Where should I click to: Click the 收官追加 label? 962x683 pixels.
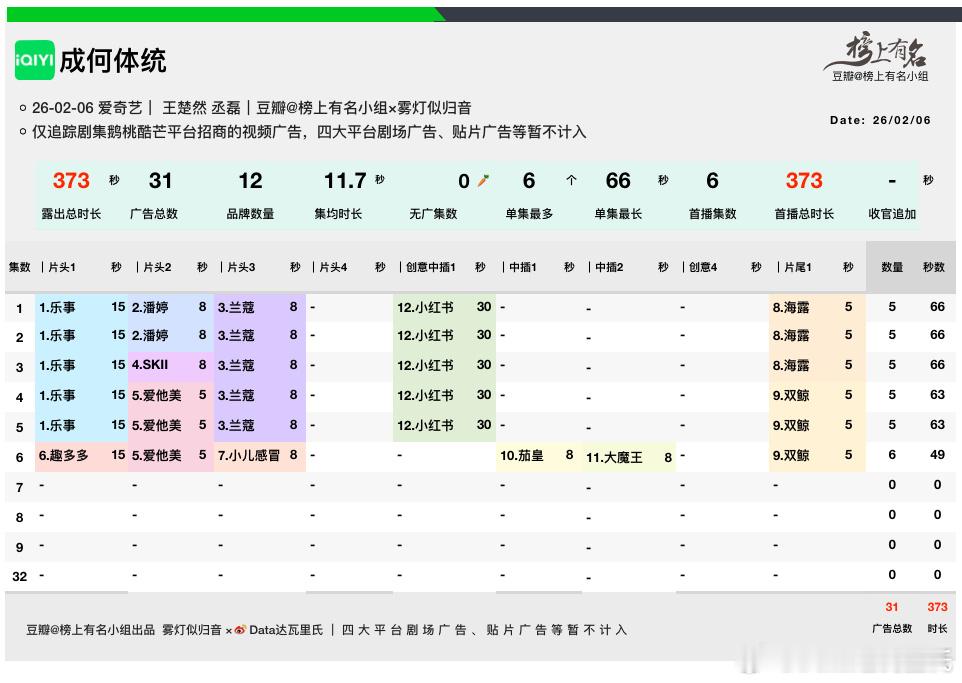(x=892, y=214)
